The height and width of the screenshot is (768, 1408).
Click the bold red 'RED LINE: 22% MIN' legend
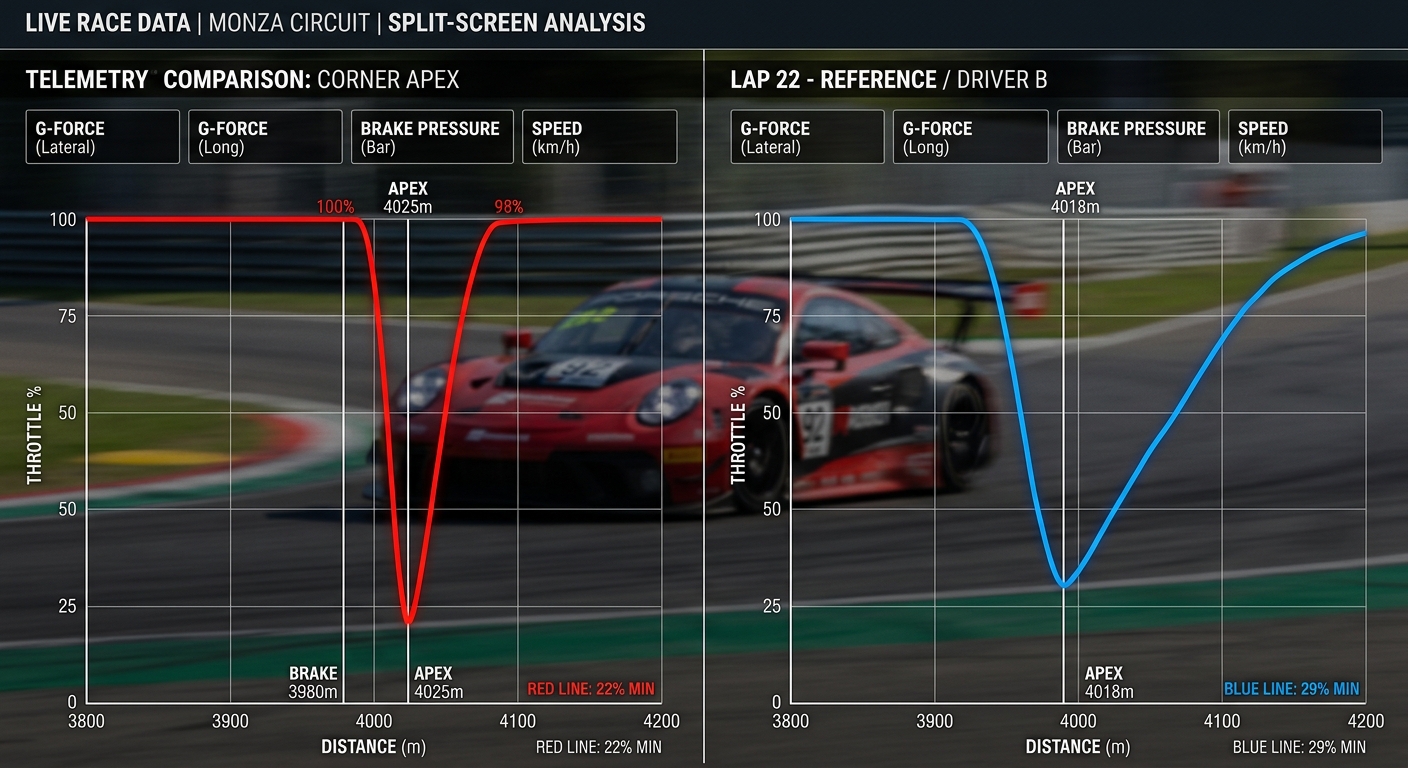591,689
